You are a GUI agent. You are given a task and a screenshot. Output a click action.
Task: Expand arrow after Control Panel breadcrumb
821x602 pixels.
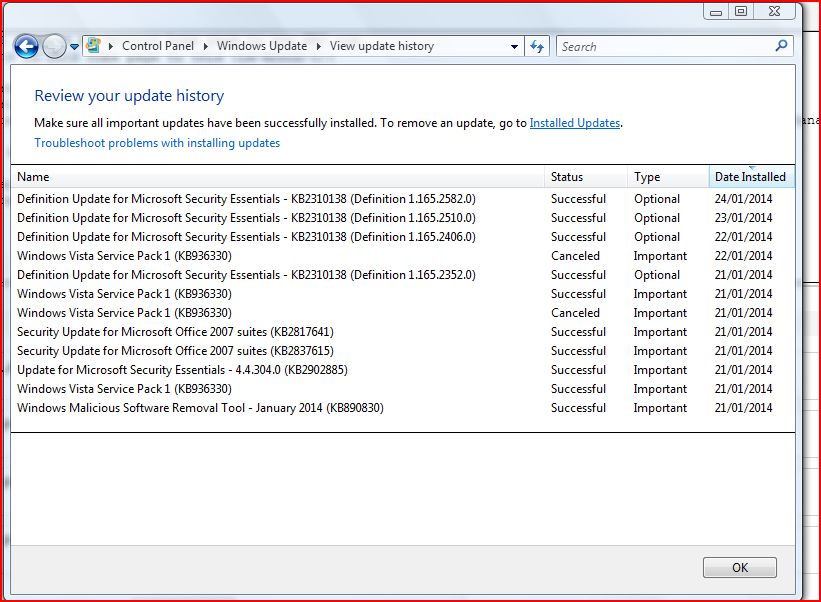(x=205, y=46)
